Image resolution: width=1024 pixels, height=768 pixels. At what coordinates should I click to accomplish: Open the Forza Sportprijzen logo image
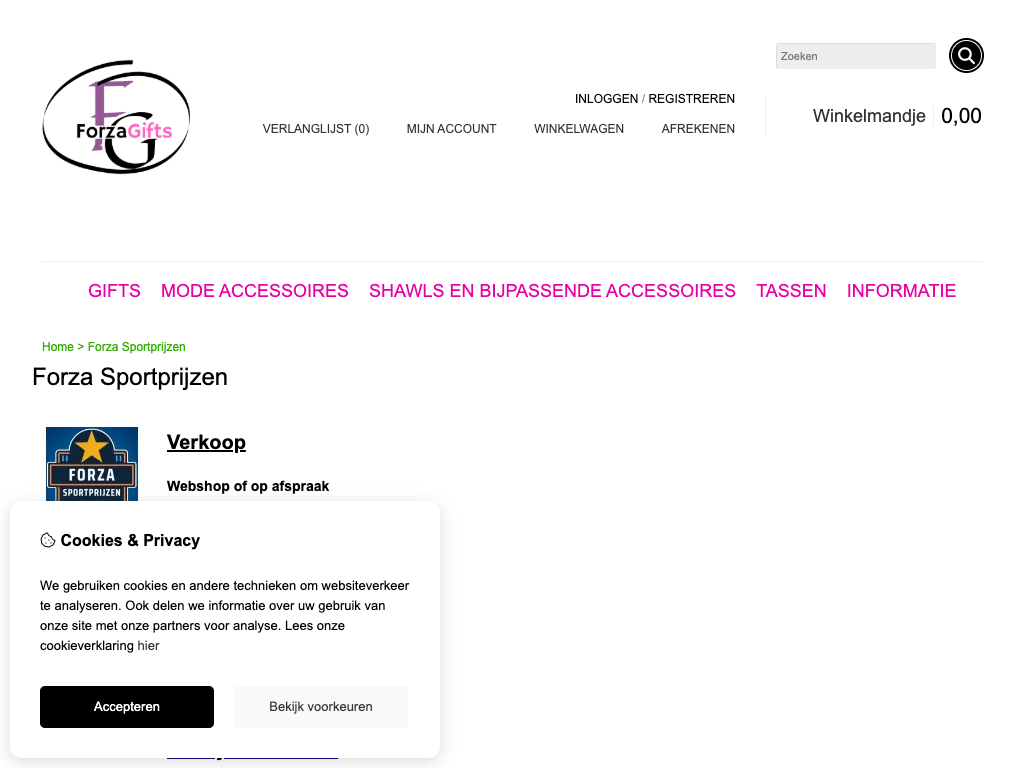92,464
